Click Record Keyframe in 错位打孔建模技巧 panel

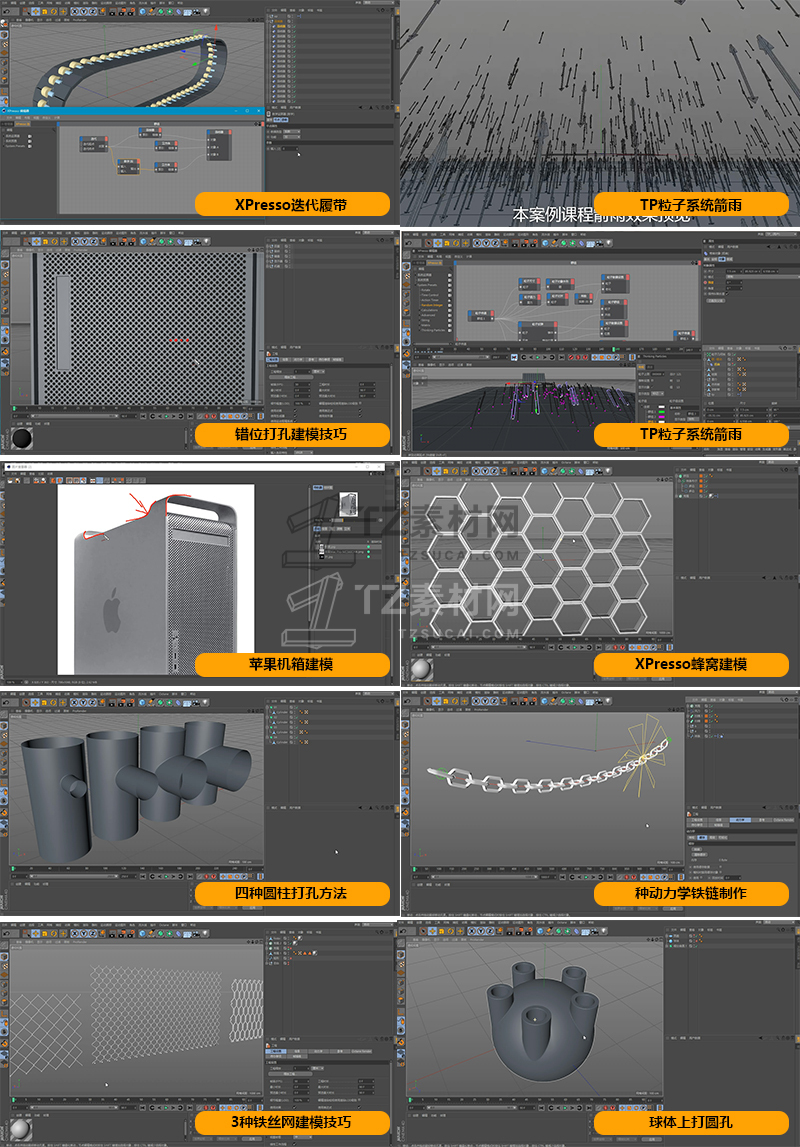(206, 416)
